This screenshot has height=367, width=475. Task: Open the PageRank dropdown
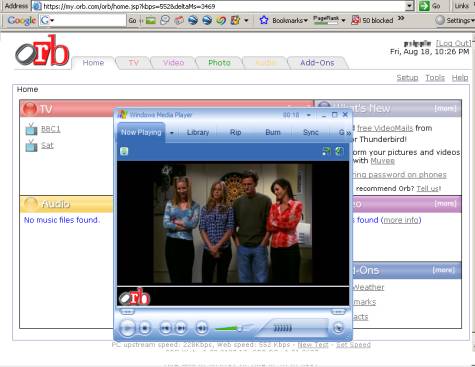point(343,21)
